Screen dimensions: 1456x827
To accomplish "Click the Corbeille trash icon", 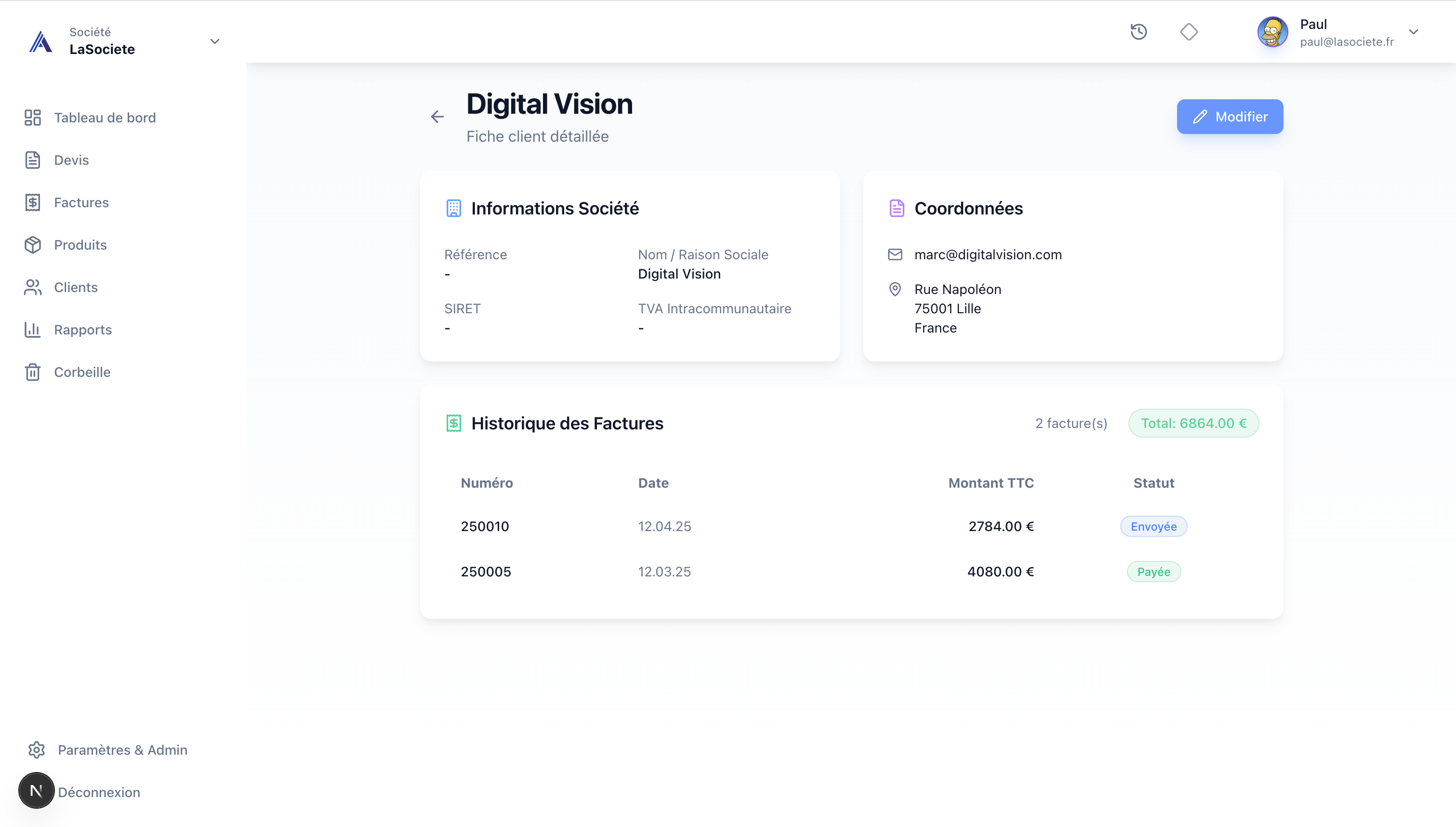I will point(33,372).
